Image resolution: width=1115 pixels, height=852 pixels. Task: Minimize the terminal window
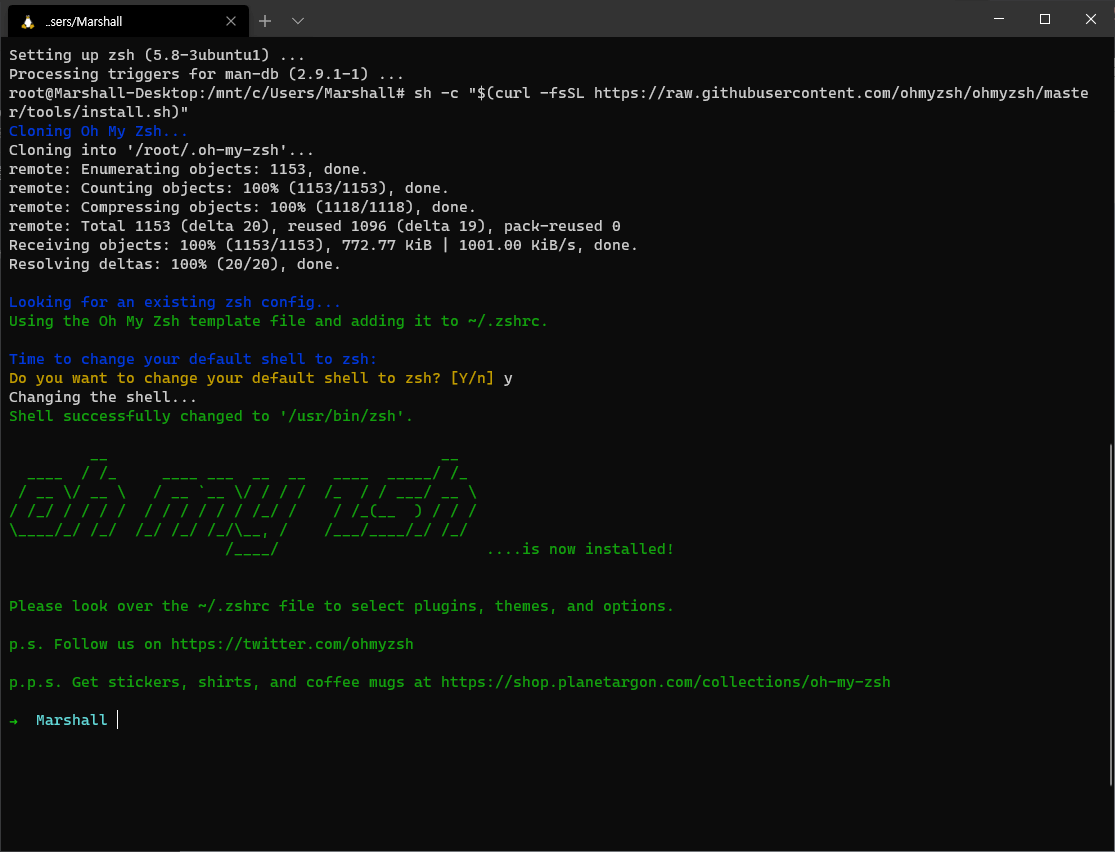(x=998, y=19)
